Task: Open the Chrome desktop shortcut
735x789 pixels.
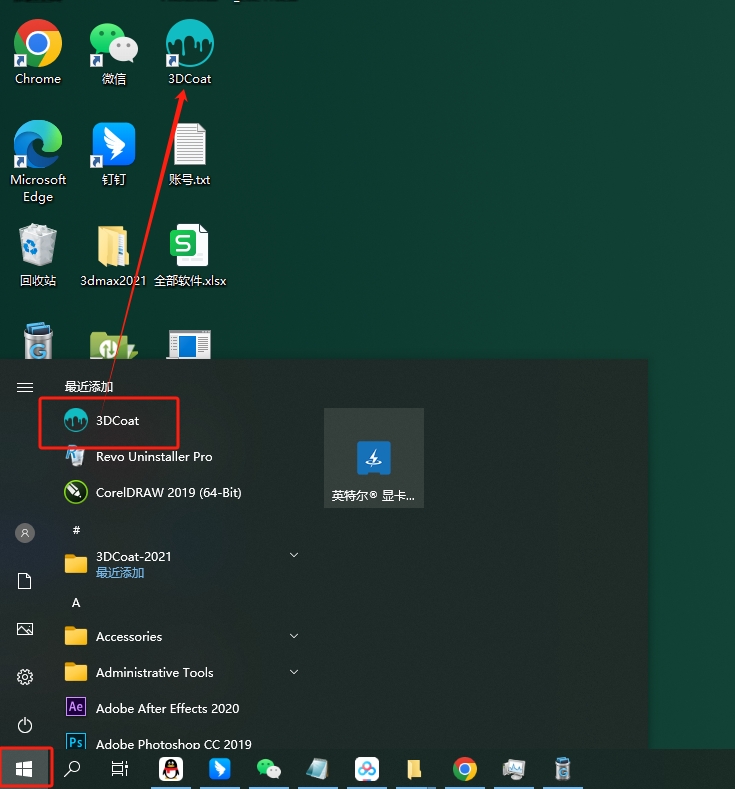Action: tap(38, 51)
